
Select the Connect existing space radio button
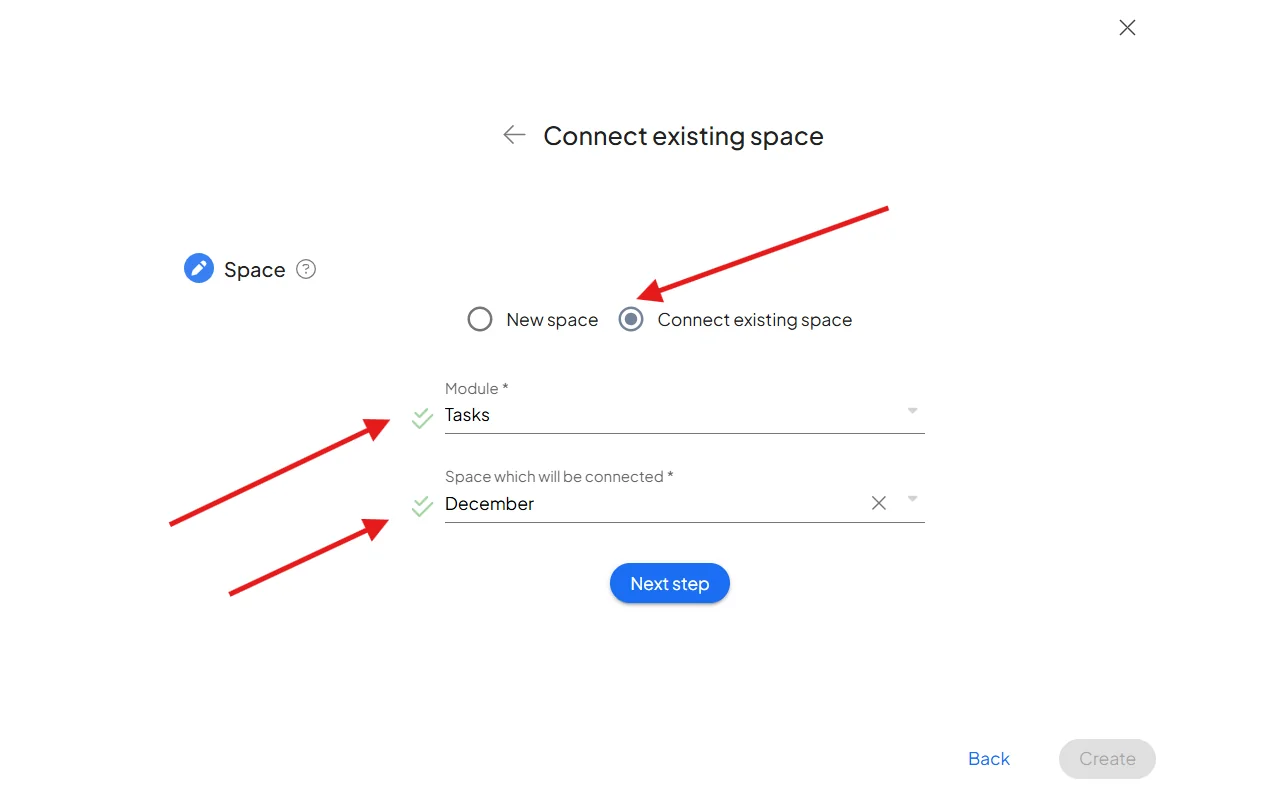tap(631, 319)
